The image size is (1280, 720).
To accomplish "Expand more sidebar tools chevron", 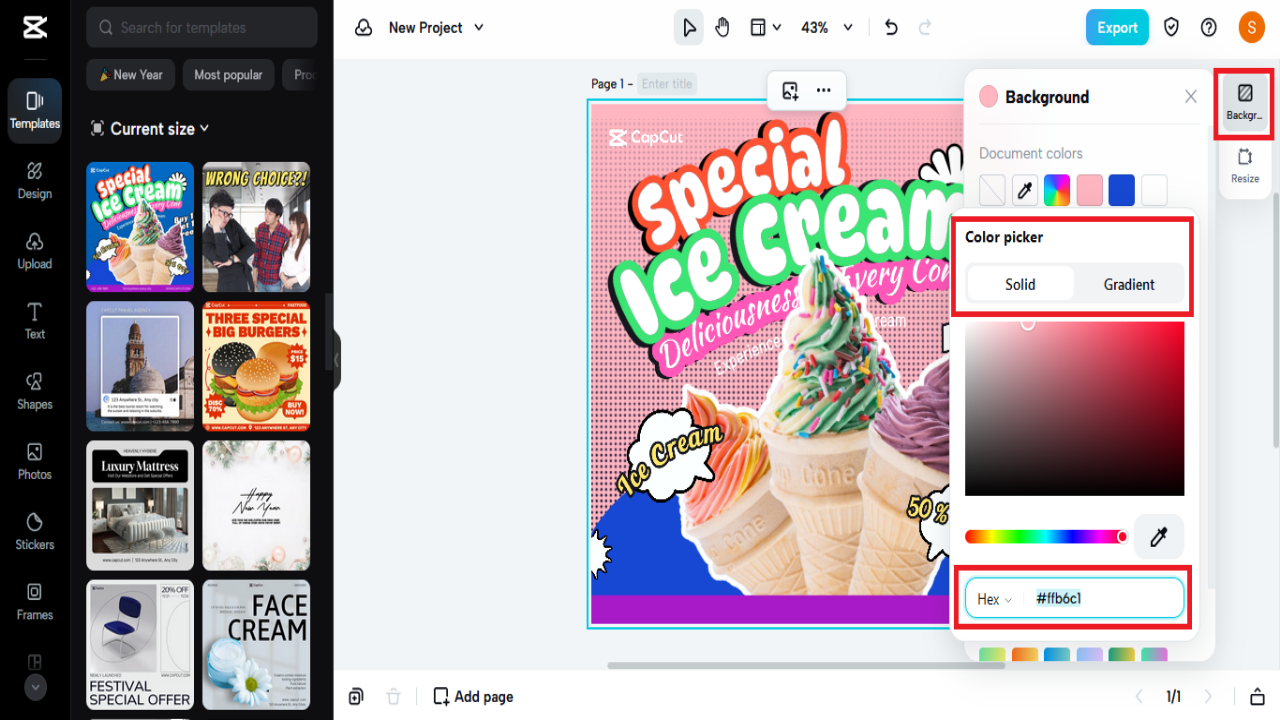I will pos(35,687).
